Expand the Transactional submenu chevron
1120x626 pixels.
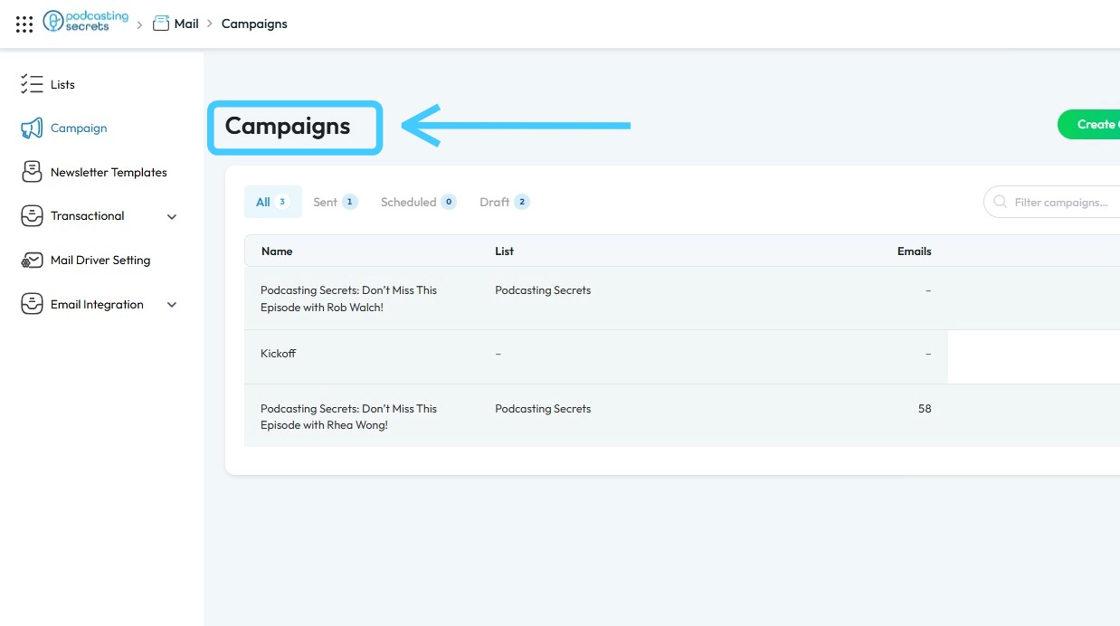point(172,217)
